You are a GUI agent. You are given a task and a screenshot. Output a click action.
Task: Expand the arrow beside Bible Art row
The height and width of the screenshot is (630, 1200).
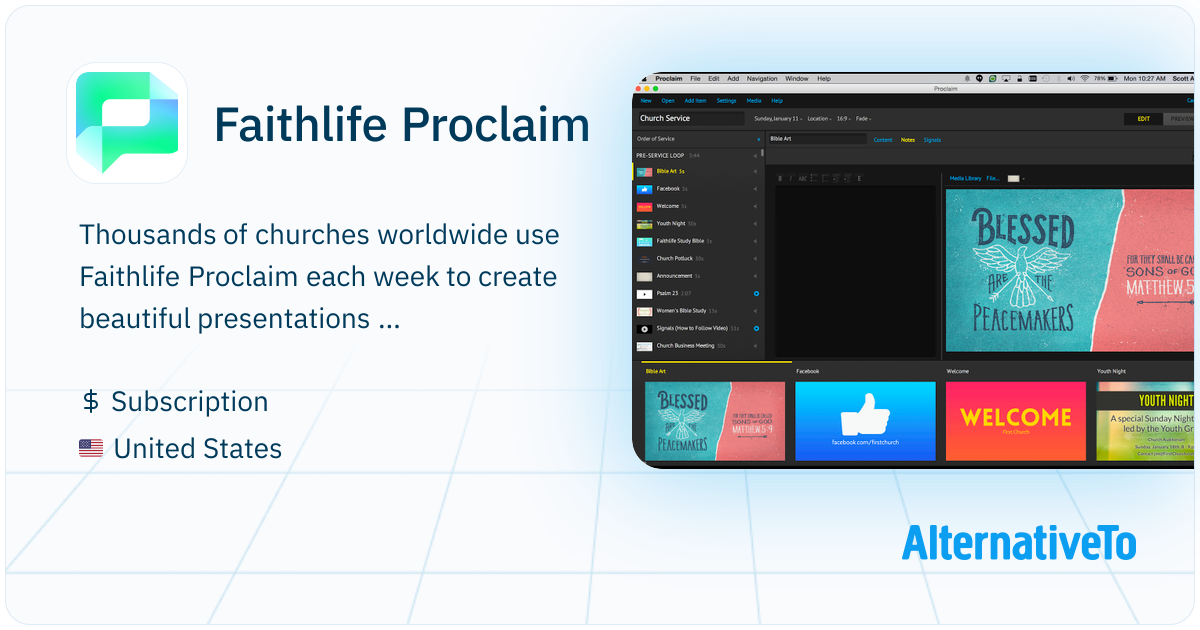tap(755, 172)
